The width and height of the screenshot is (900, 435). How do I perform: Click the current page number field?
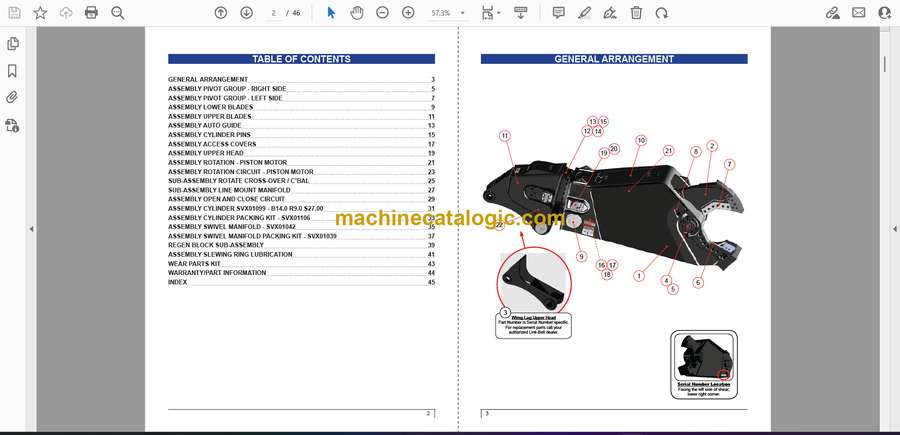(x=274, y=13)
